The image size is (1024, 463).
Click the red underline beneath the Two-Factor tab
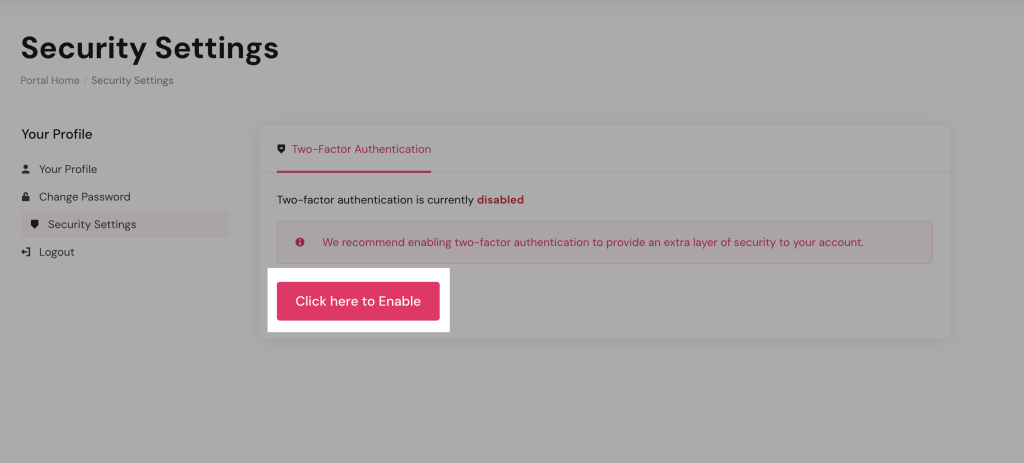pyautogui.click(x=354, y=171)
